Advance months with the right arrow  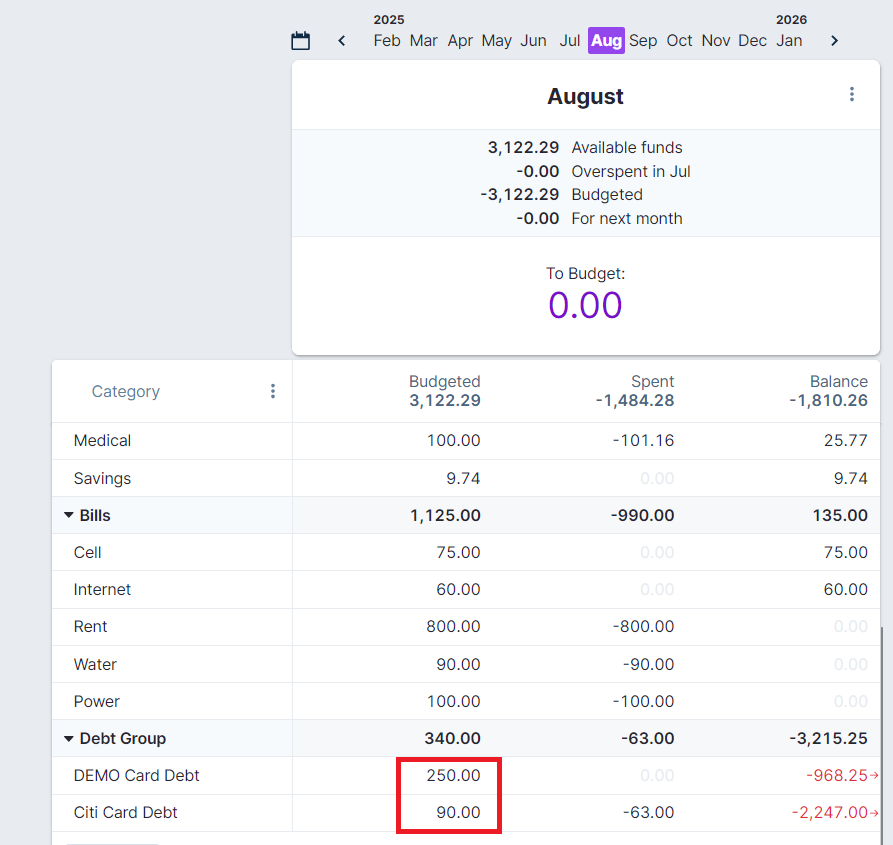[834, 41]
